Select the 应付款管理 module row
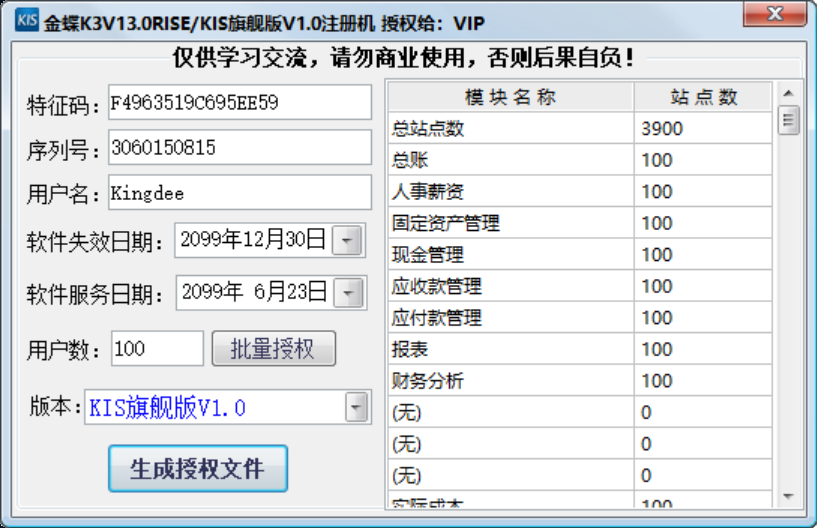 pyautogui.click(x=579, y=317)
